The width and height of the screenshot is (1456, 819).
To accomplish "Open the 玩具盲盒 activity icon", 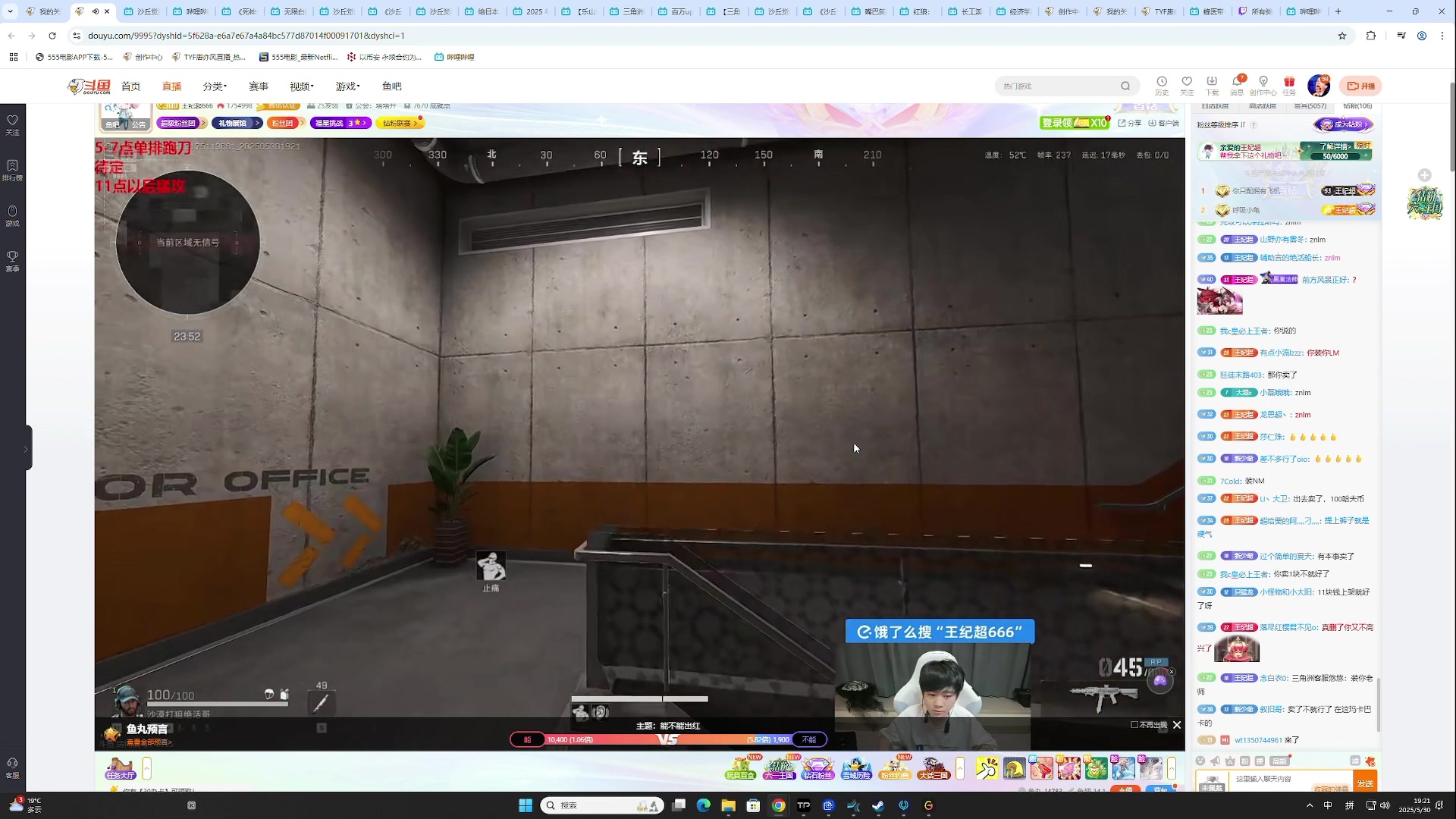I will click(740, 768).
